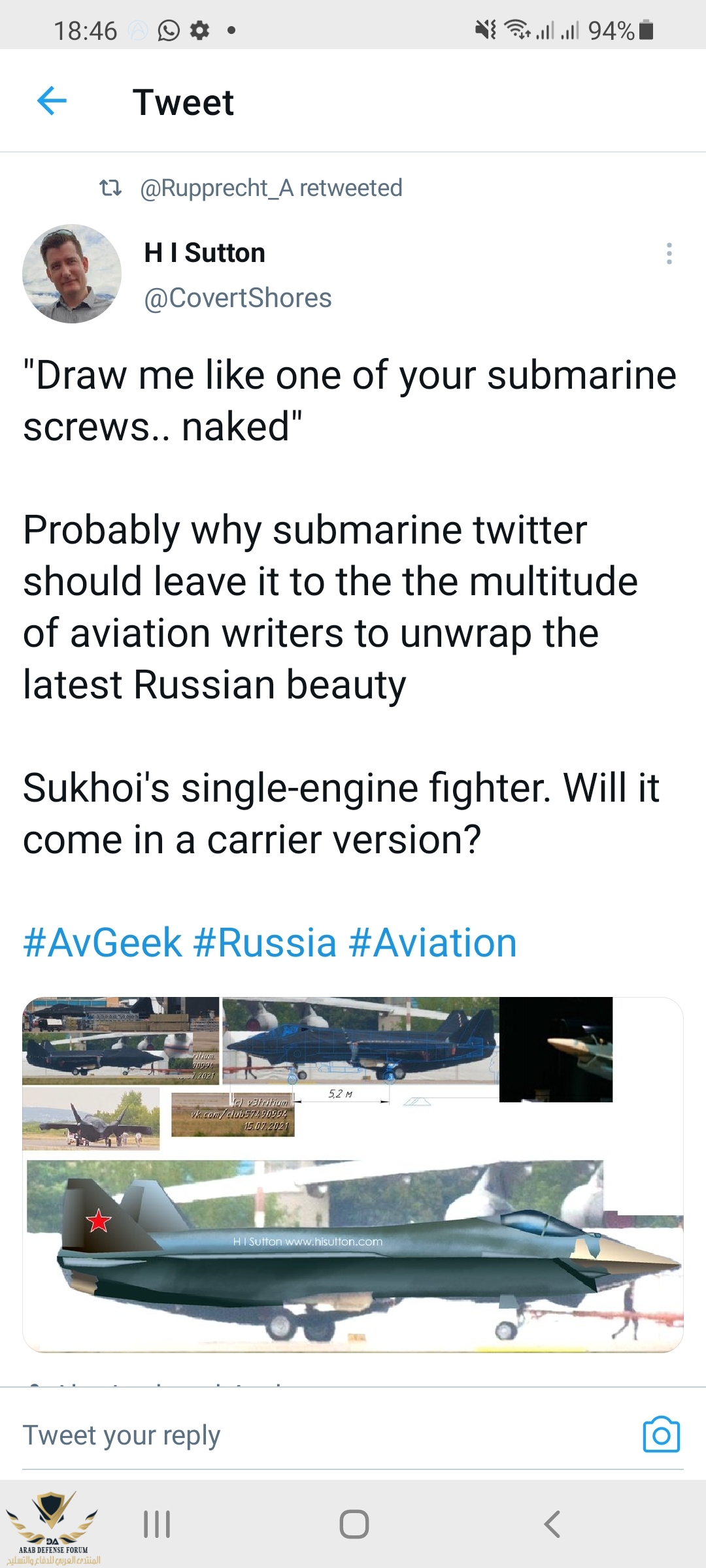Tap the battery indicator in status bar
The width and height of the screenshot is (706, 1568).
coord(646,30)
